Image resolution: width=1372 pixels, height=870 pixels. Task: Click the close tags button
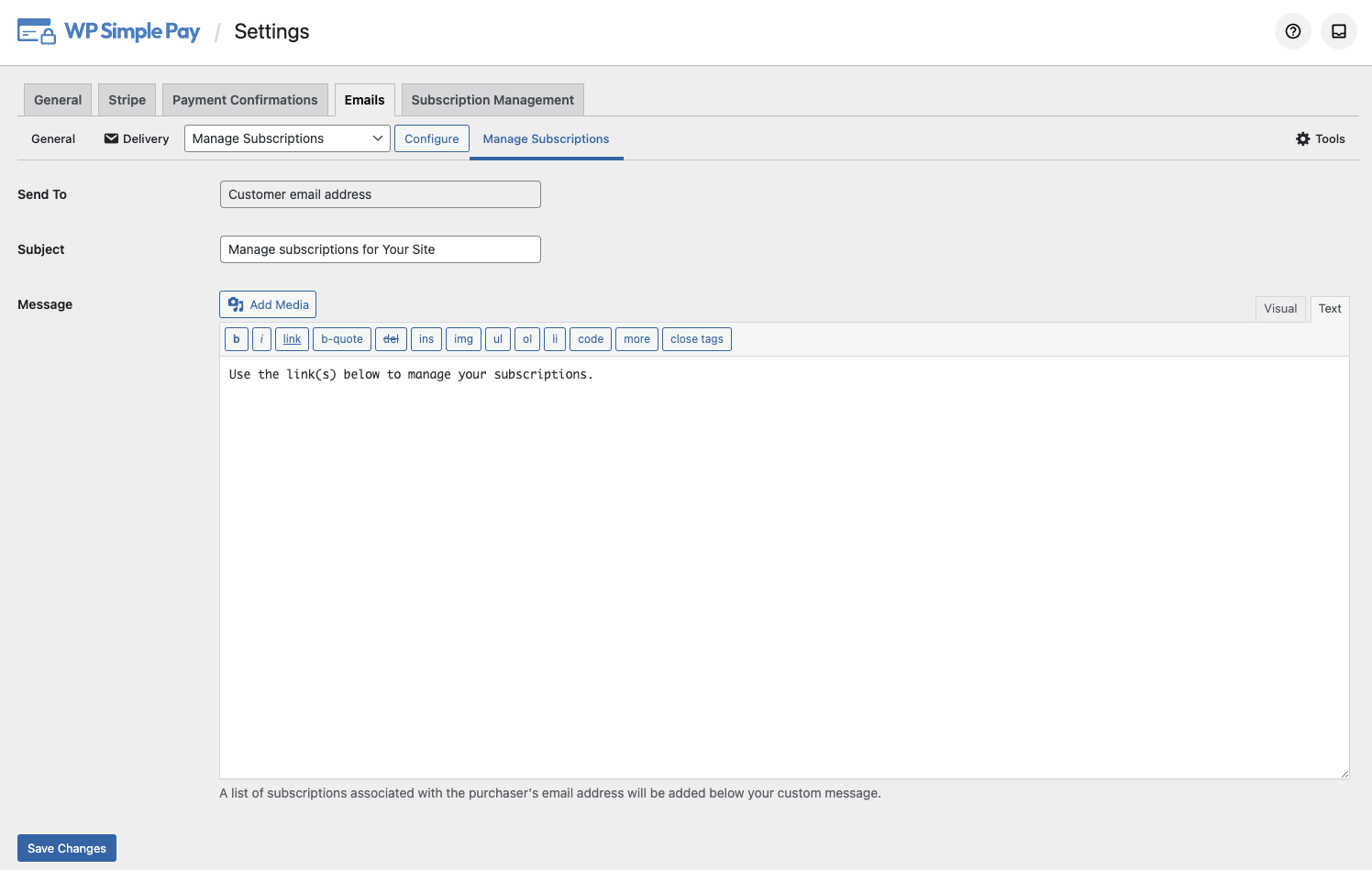(696, 339)
